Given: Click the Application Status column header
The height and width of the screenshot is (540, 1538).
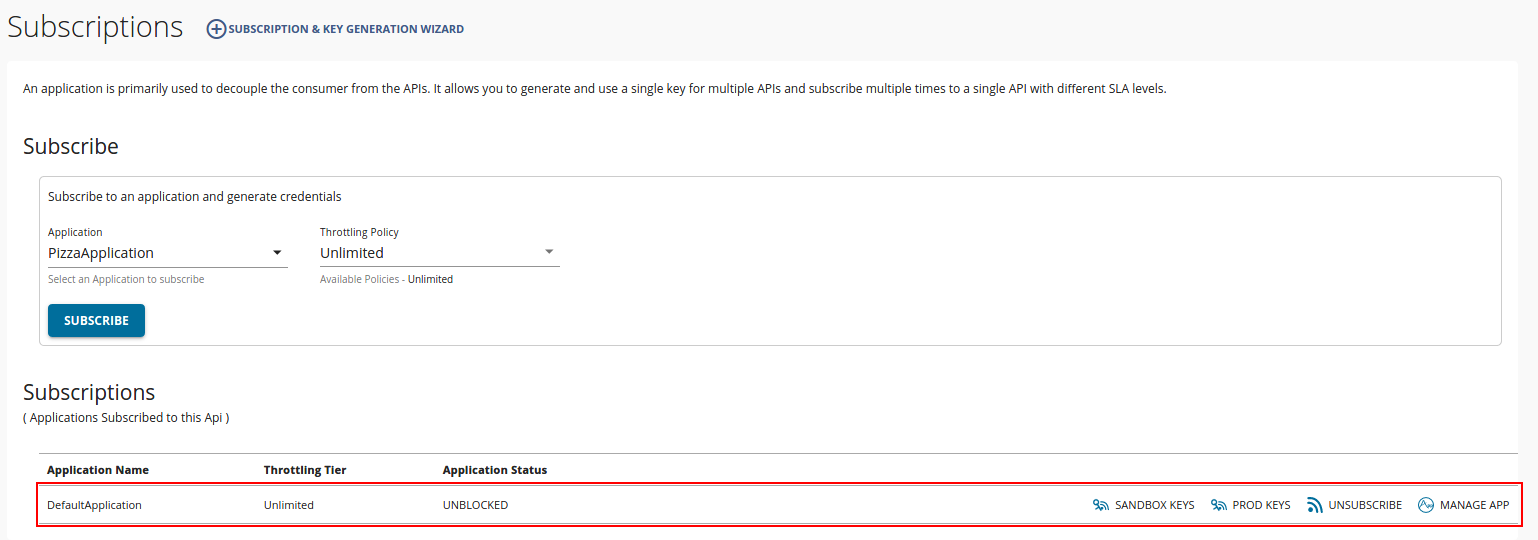Looking at the screenshot, I should [x=495, y=470].
